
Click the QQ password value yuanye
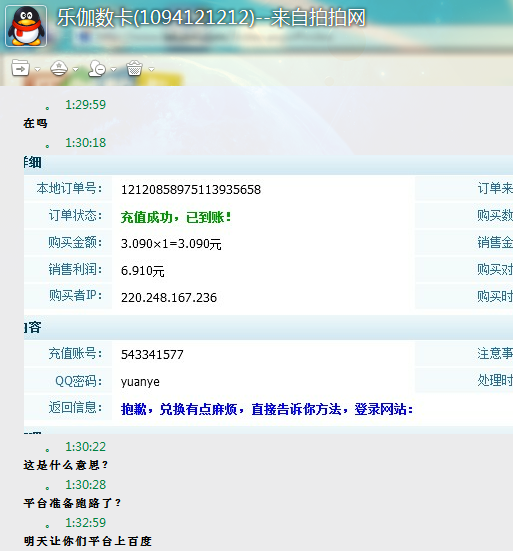pos(140,382)
